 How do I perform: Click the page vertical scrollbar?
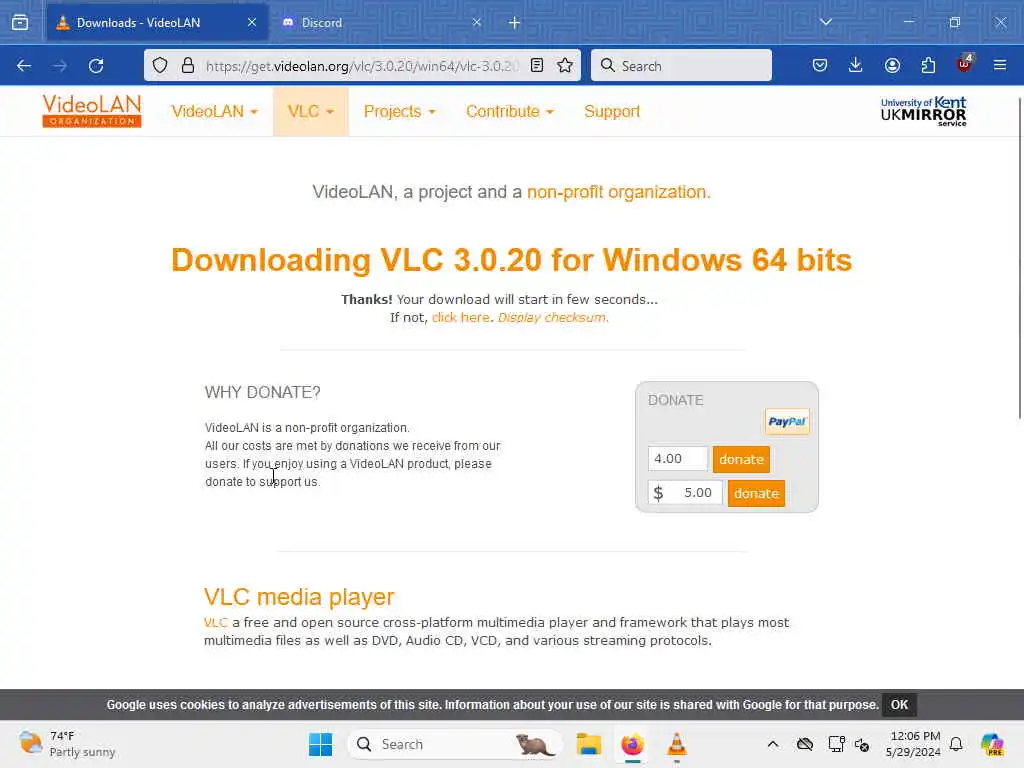click(1020, 259)
